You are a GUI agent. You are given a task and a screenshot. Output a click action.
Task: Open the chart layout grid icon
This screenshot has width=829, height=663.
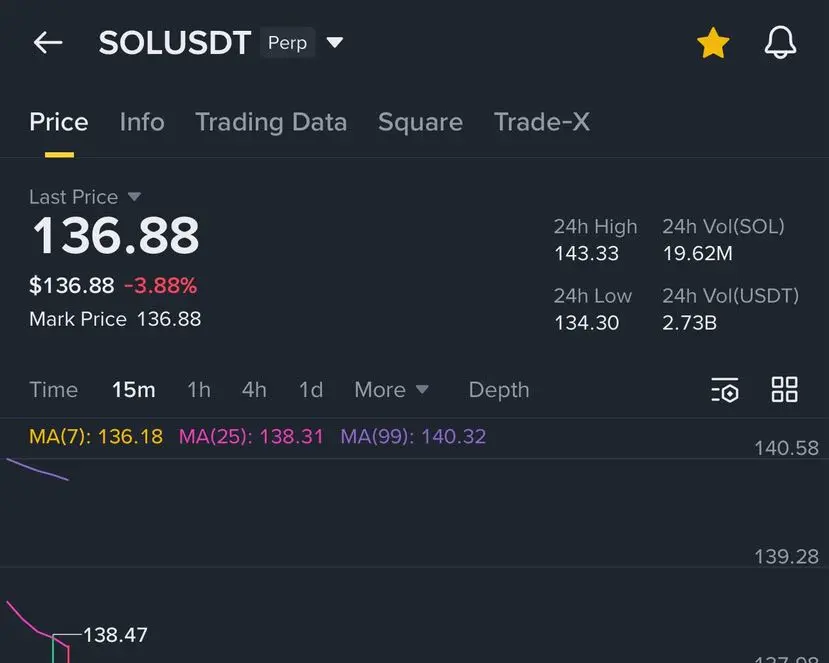tap(785, 390)
